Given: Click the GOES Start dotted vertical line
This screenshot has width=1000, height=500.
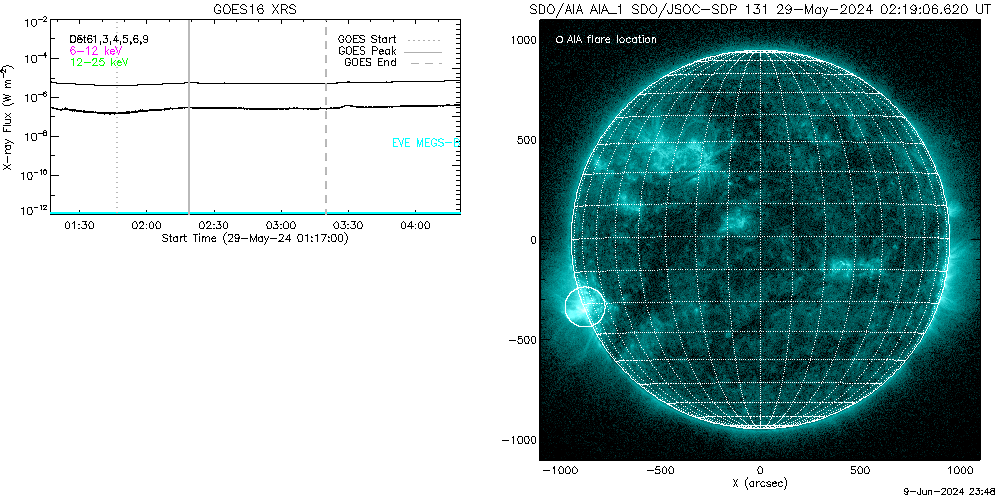Looking at the screenshot, I should [x=117, y=117].
